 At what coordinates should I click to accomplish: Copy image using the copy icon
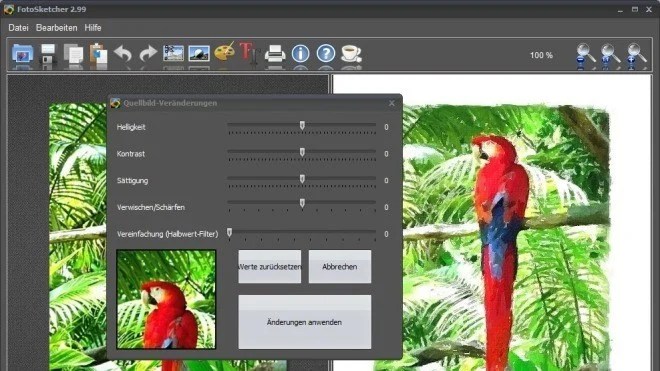(x=73, y=54)
